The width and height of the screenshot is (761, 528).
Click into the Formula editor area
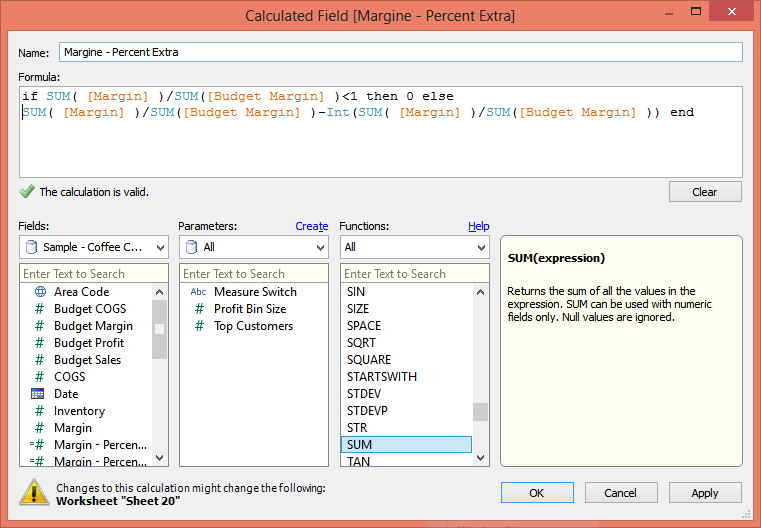pyautogui.click(x=381, y=132)
